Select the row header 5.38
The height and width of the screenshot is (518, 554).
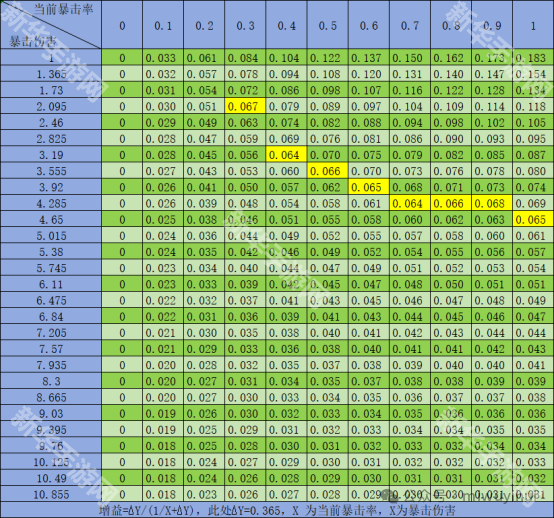[x=51, y=252]
